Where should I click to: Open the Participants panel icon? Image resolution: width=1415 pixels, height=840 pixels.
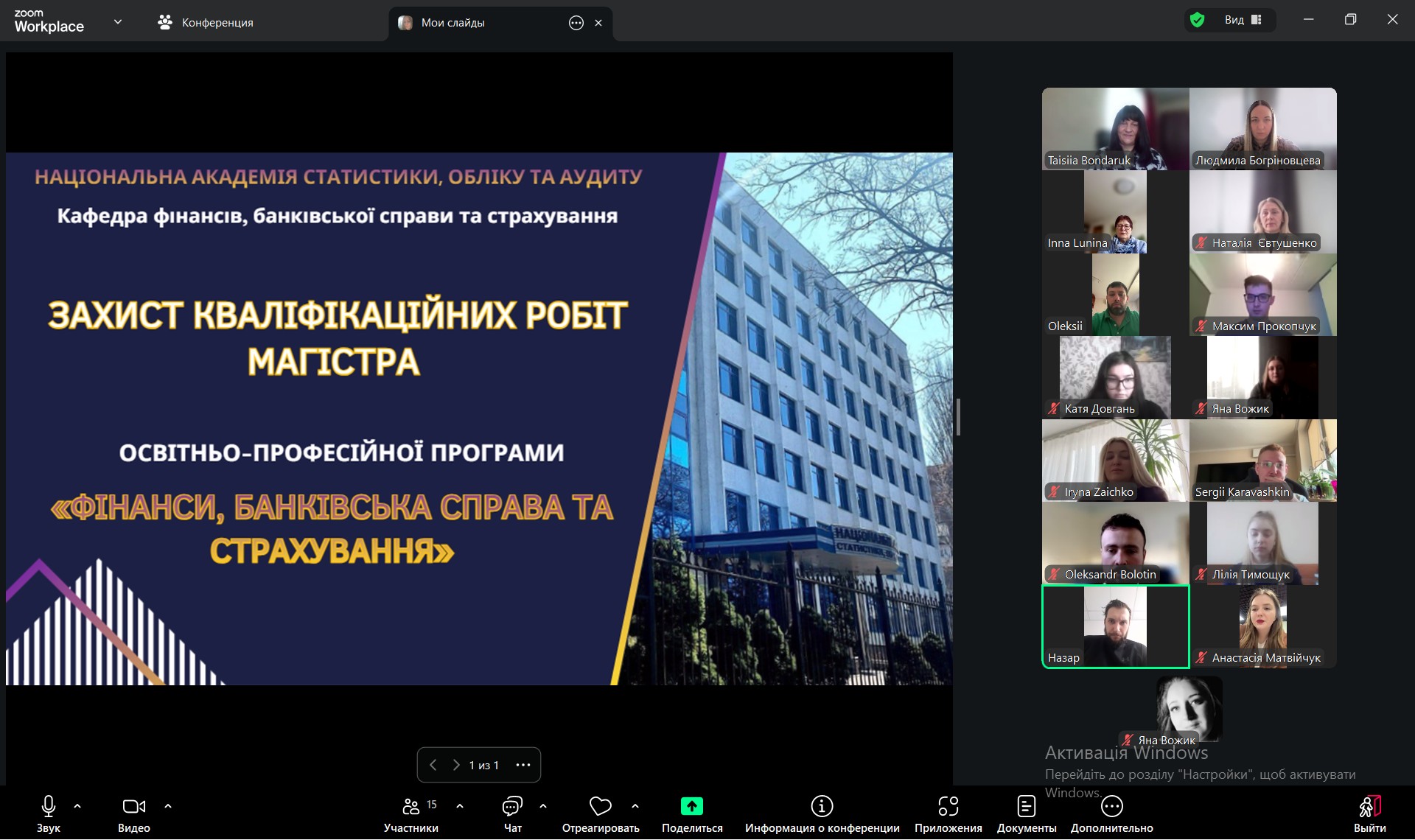click(x=411, y=806)
